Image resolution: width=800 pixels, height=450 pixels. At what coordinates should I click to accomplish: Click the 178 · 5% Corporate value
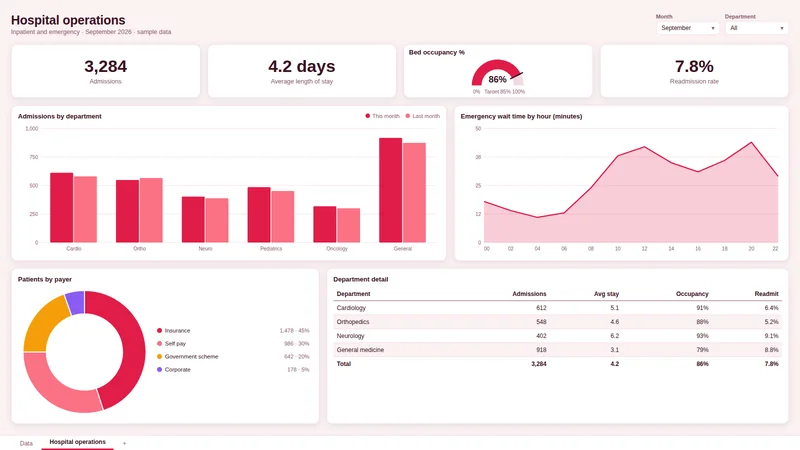click(298, 370)
